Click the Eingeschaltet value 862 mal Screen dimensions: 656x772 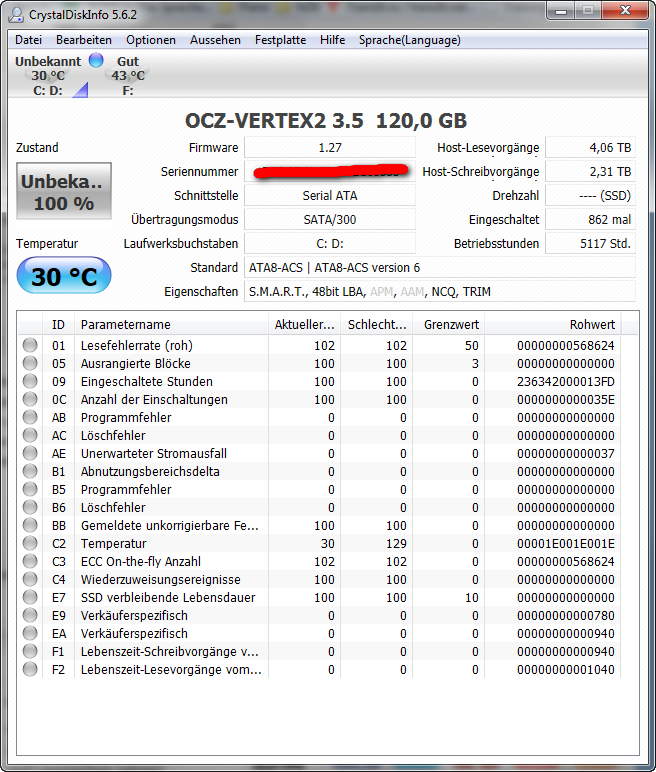tap(590, 220)
